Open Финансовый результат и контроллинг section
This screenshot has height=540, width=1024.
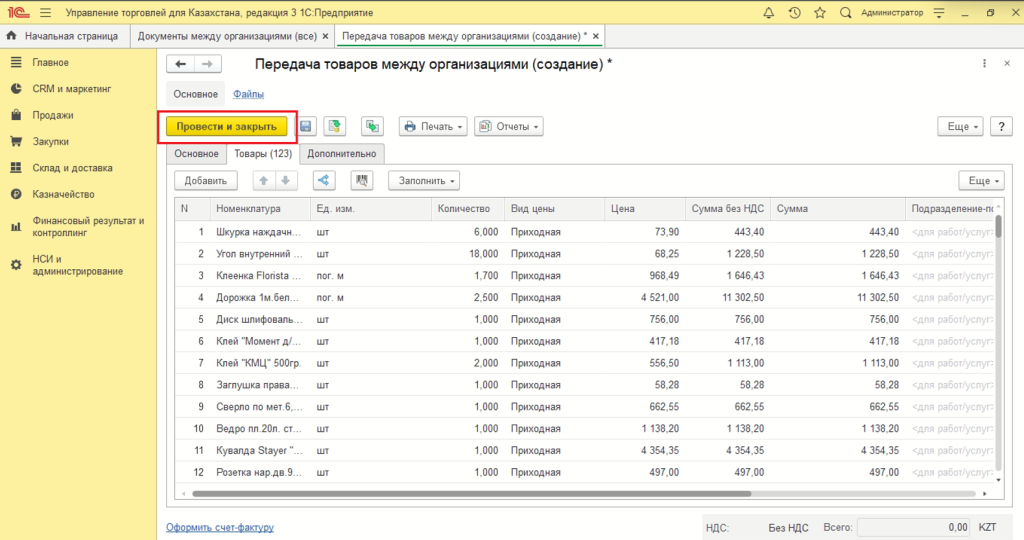(88, 227)
